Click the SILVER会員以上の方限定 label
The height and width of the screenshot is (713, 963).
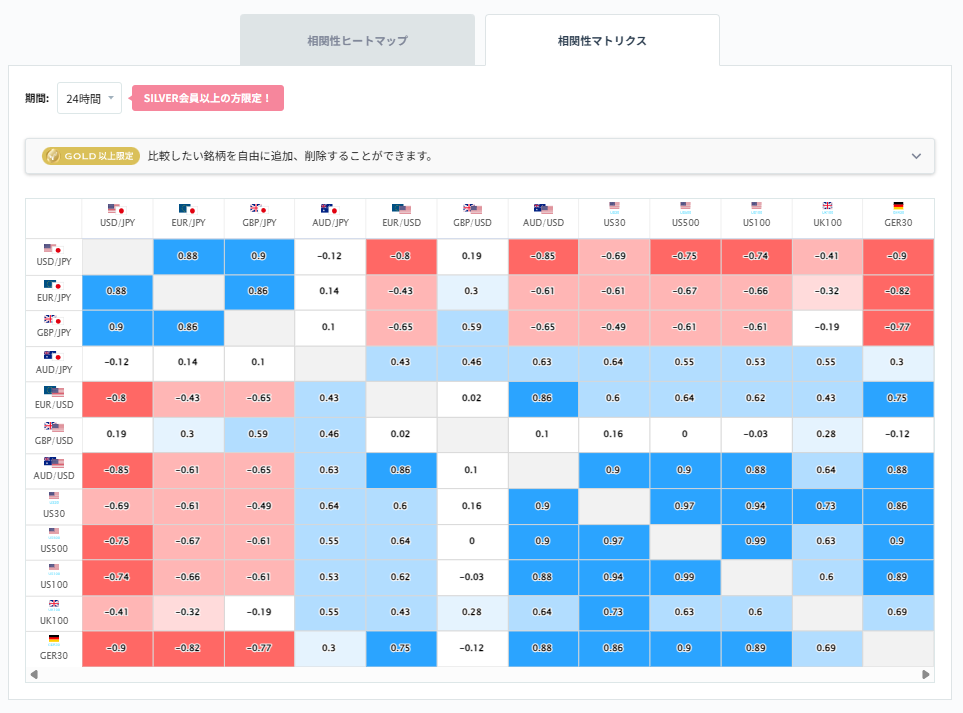click(x=210, y=98)
